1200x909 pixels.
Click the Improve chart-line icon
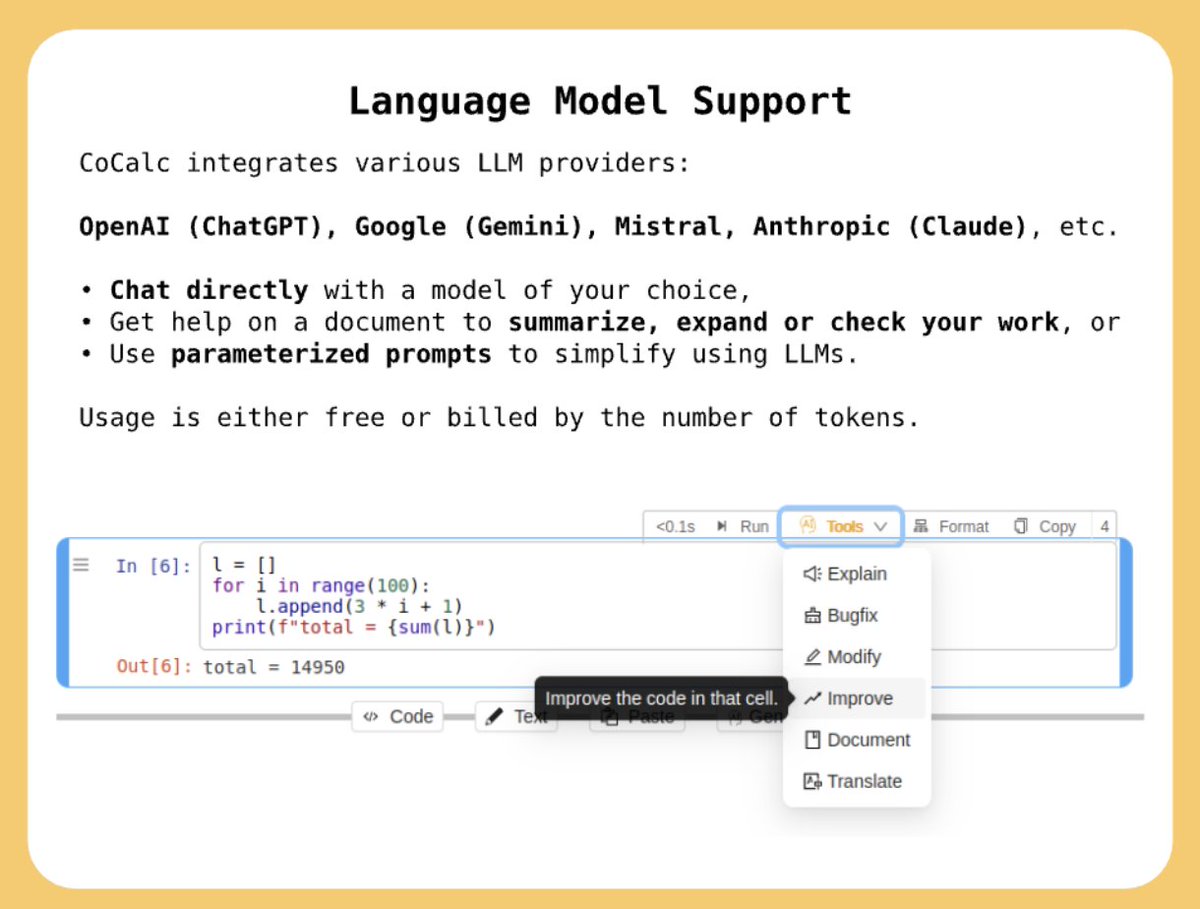click(x=812, y=698)
